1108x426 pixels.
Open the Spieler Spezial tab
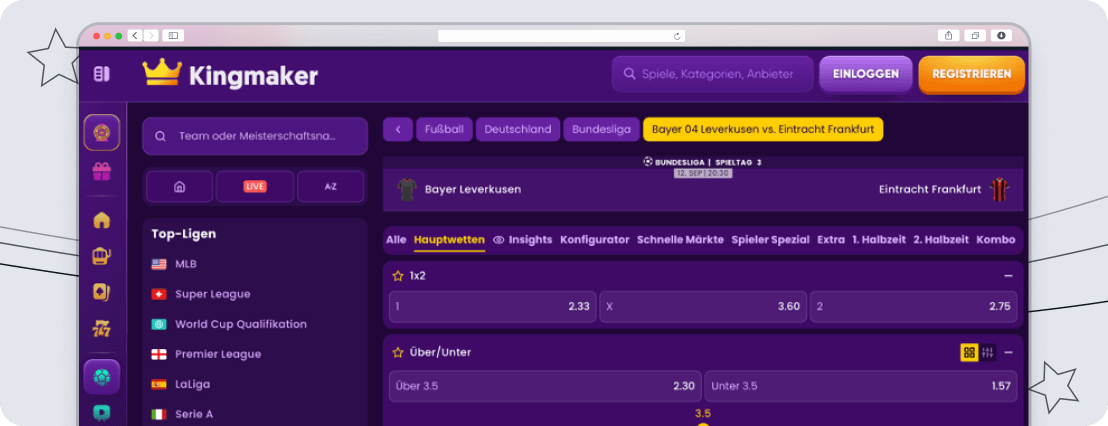pos(771,239)
